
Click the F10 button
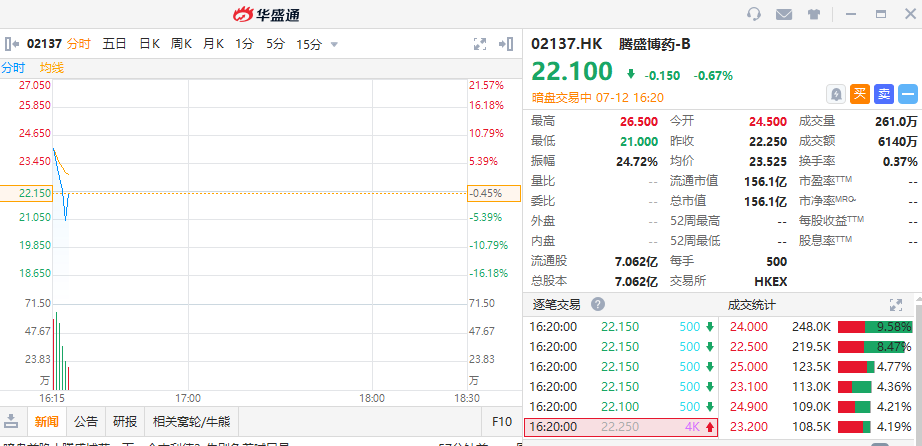pos(502,421)
